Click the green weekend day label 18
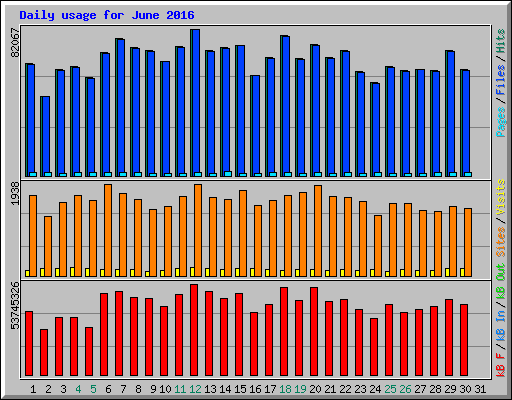512x400 pixels. tap(285, 389)
